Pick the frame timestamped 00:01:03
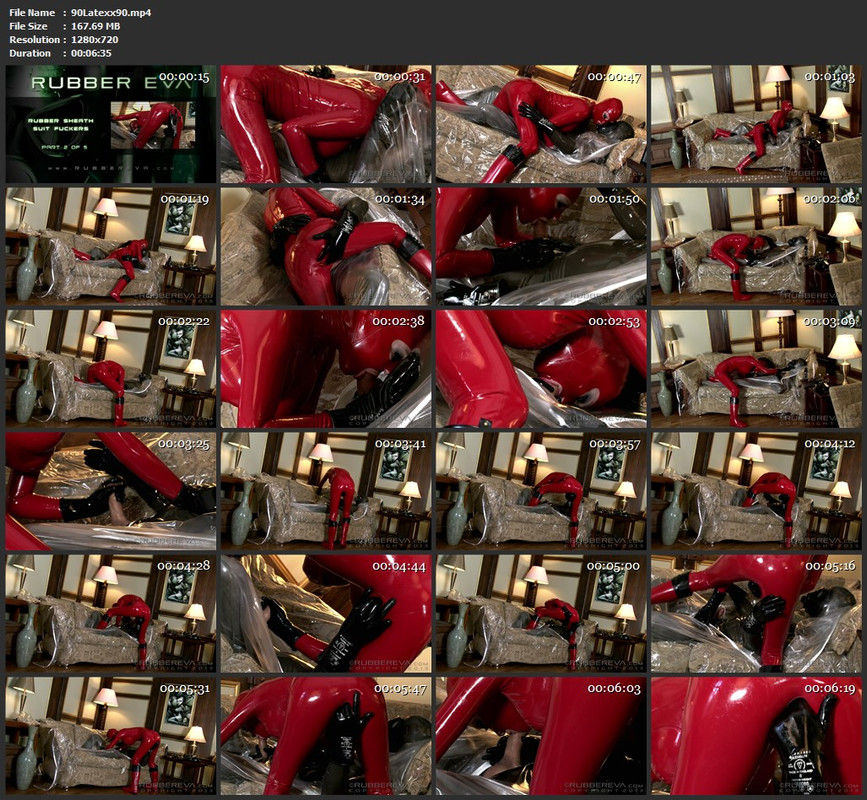Image resolution: width=867 pixels, height=800 pixels. click(x=756, y=124)
